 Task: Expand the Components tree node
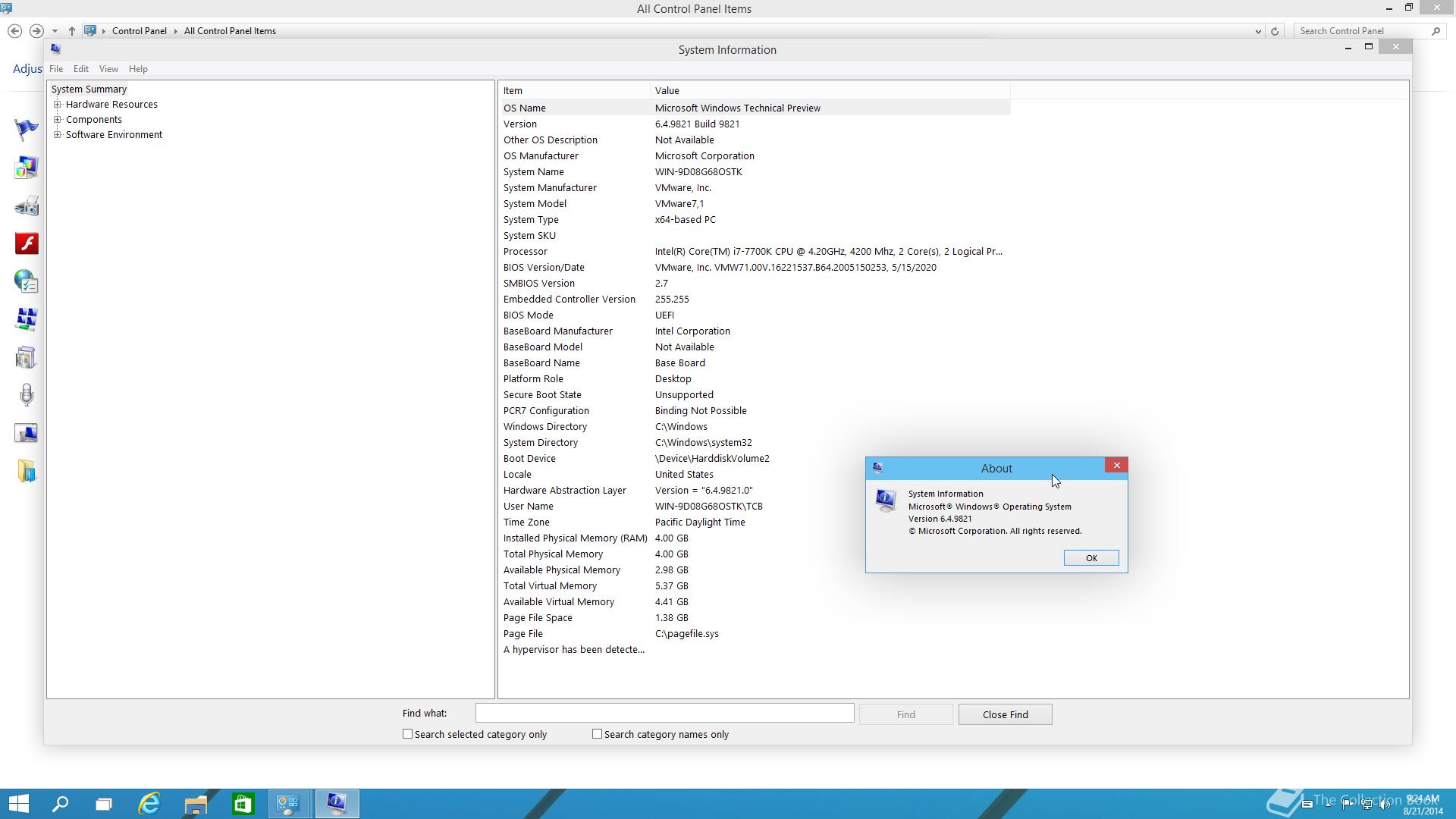58,120
